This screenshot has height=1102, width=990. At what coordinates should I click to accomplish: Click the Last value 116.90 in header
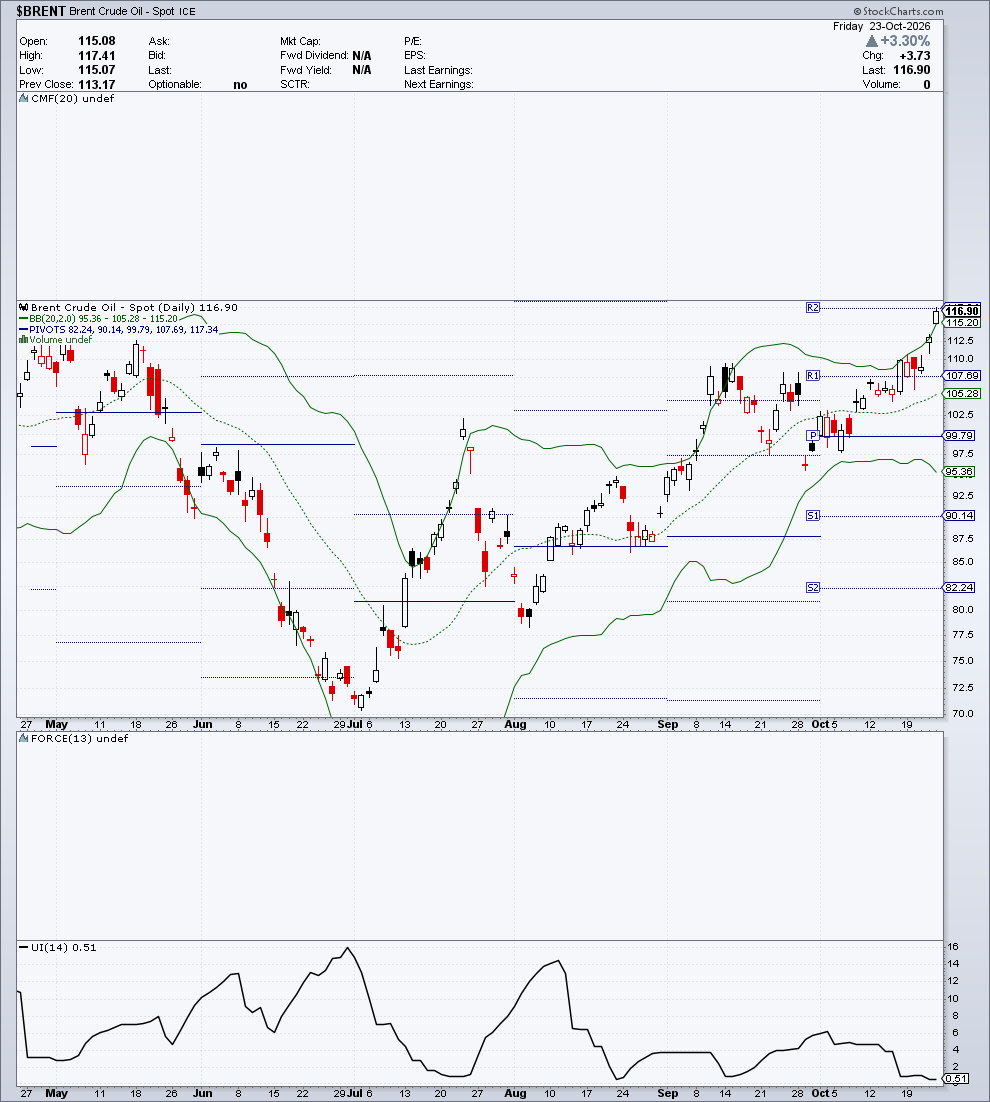[x=912, y=70]
